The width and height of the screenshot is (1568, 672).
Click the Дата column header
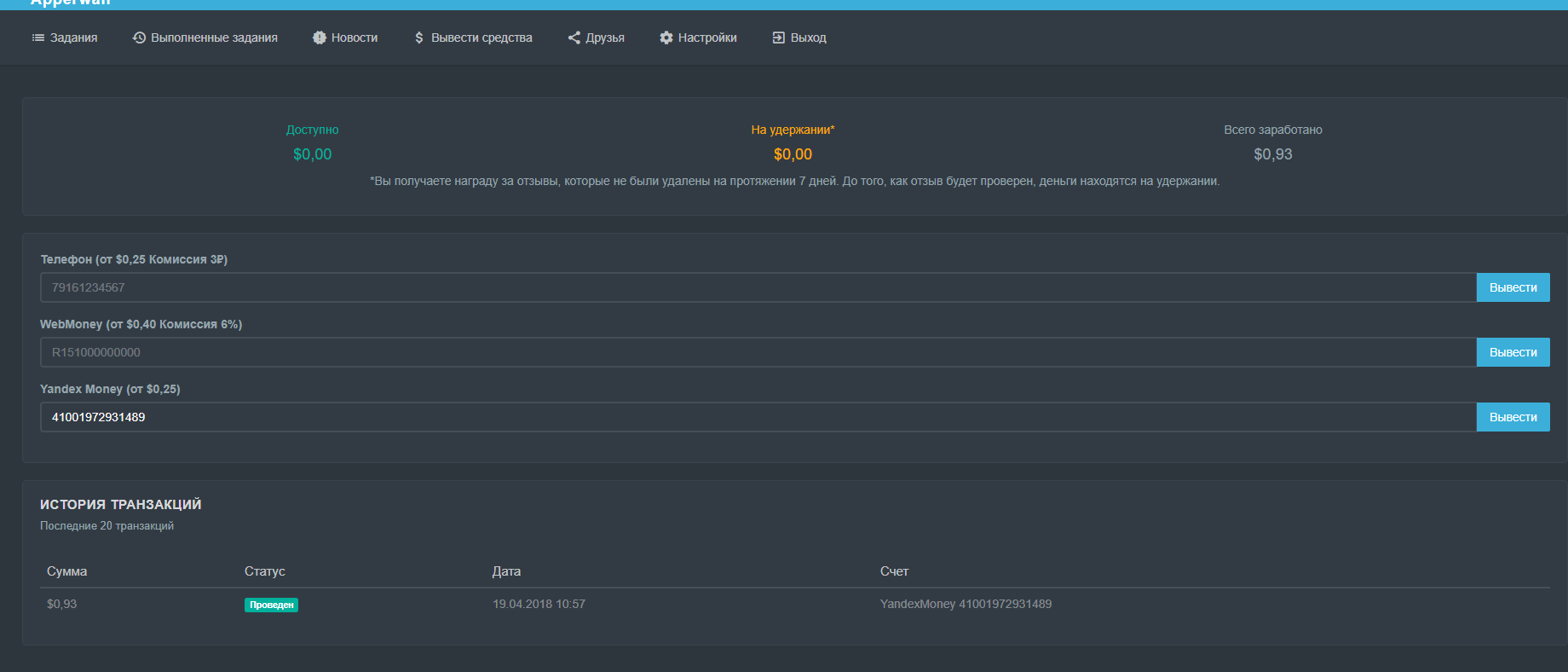[x=506, y=571]
